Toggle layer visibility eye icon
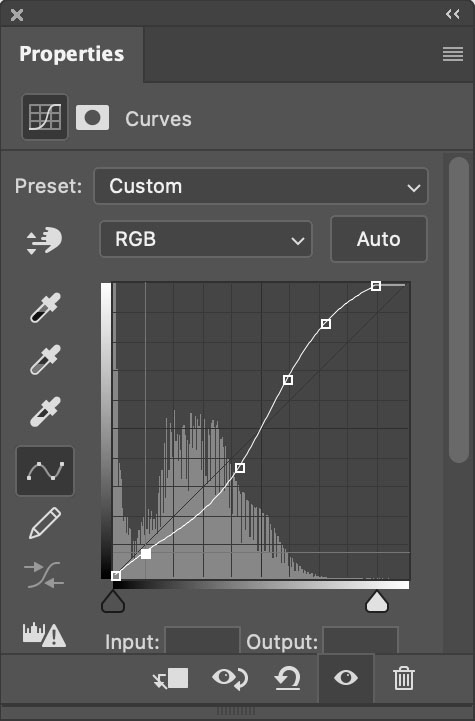The height and width of the screenshot is (721, 475). [346, 678]
